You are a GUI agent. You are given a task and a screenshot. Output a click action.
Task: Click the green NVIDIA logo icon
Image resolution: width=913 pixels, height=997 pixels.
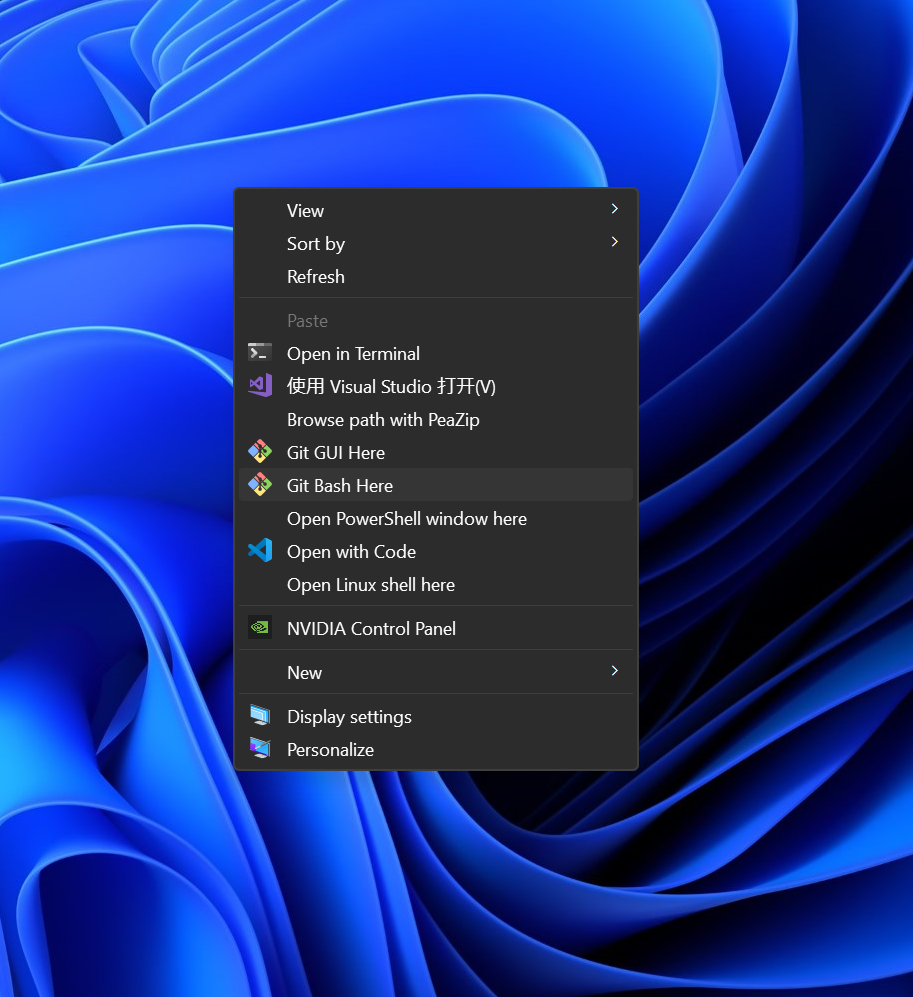point(260,628)
